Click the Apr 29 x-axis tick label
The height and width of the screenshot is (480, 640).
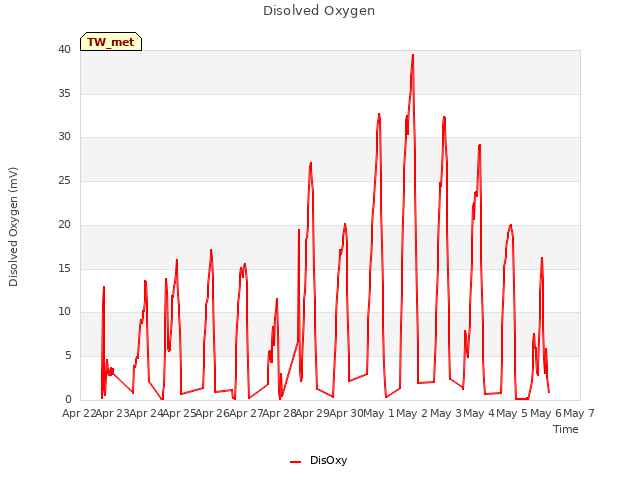(313, 413)
